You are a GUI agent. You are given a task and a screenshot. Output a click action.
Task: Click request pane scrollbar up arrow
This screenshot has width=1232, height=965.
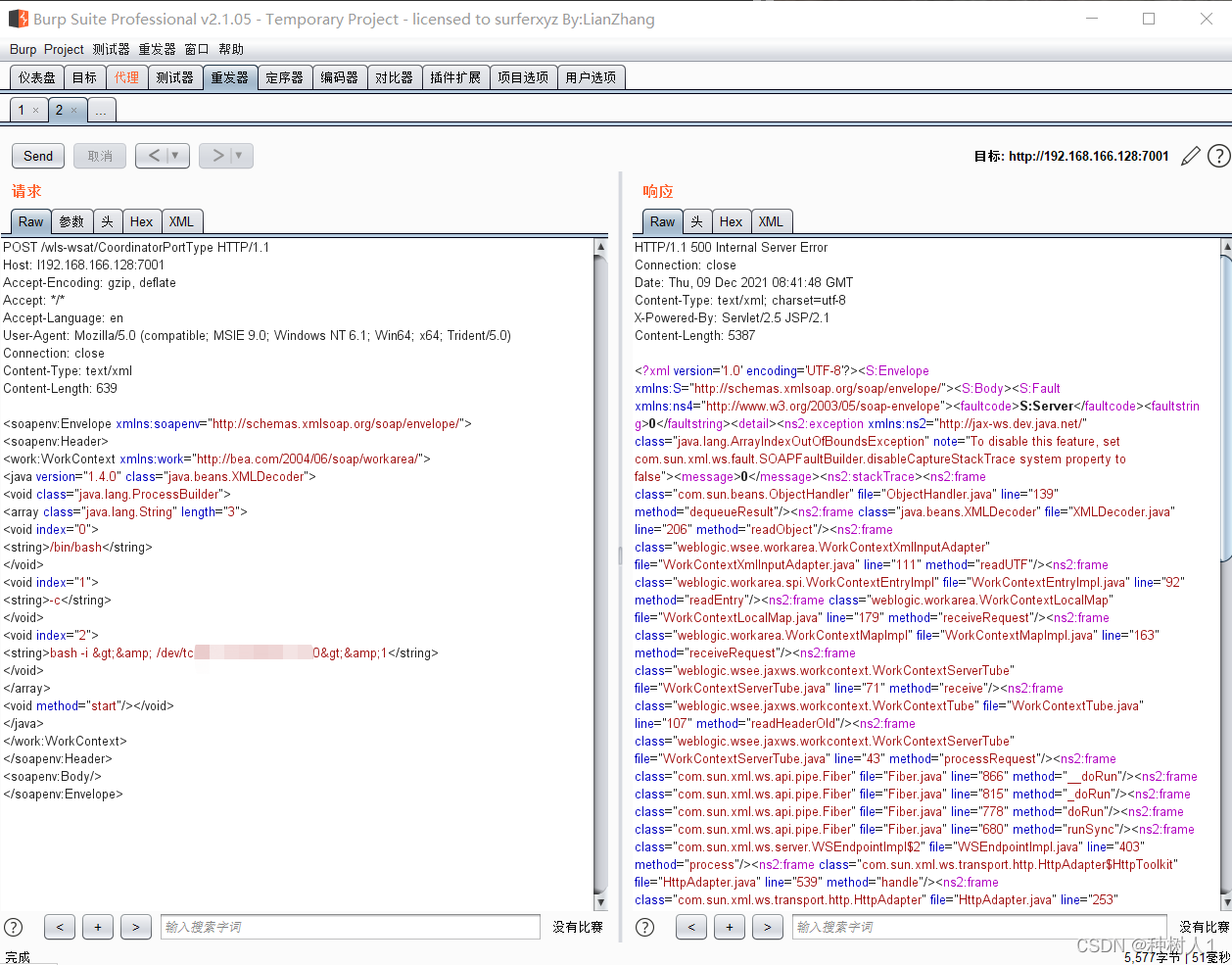pos(600,248)
